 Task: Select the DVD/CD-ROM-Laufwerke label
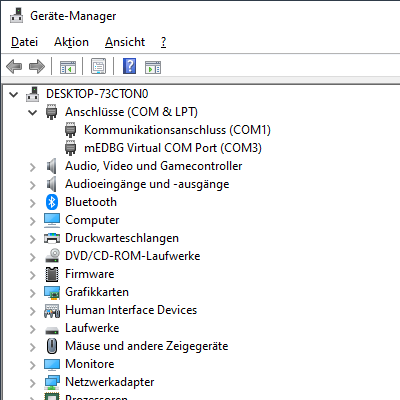coord(133,256)
